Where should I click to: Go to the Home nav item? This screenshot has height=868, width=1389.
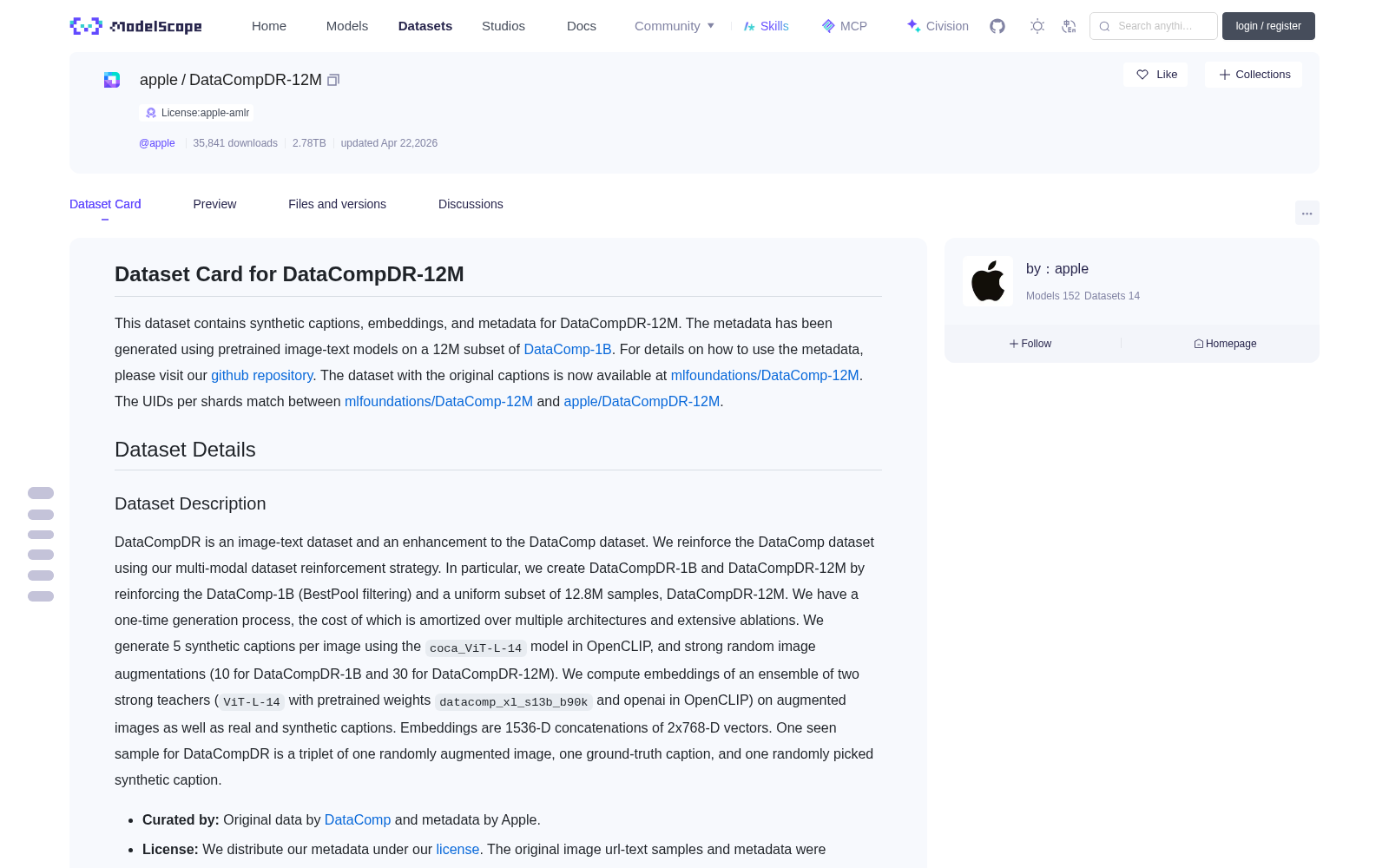pyautogui.click(x=269, y=26)
